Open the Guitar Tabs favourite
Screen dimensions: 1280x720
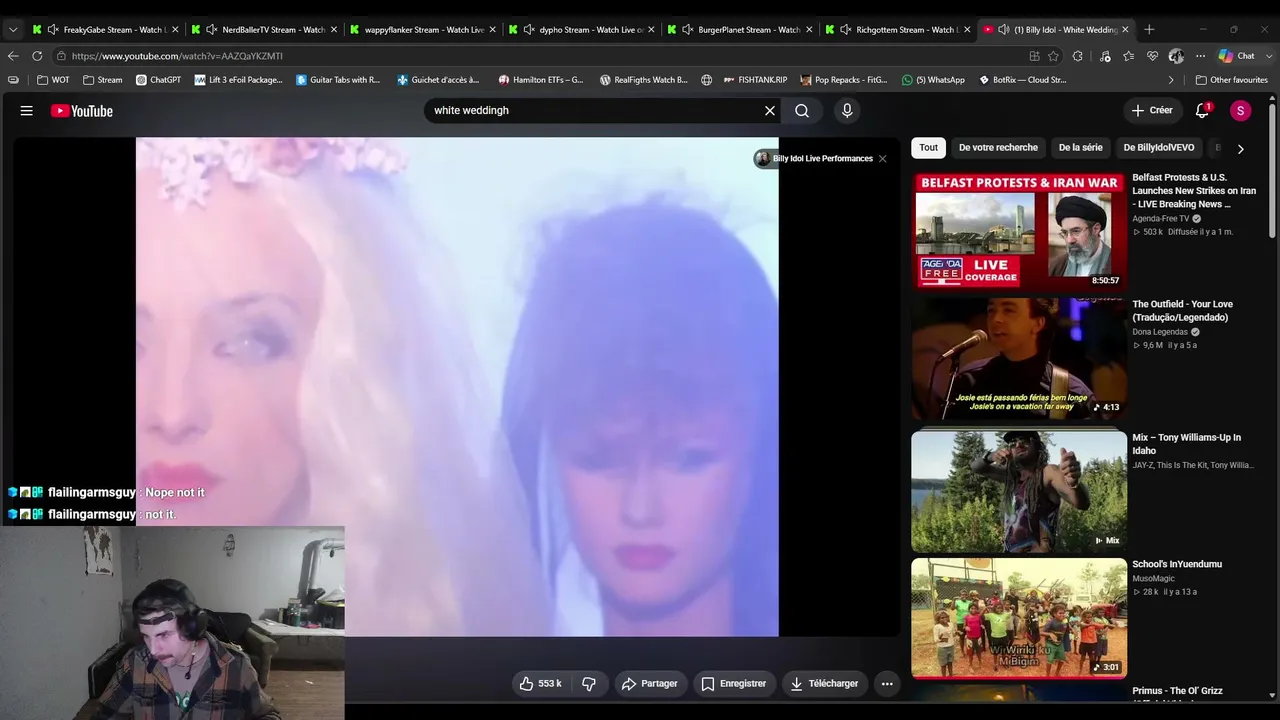(x=338, y=80)
